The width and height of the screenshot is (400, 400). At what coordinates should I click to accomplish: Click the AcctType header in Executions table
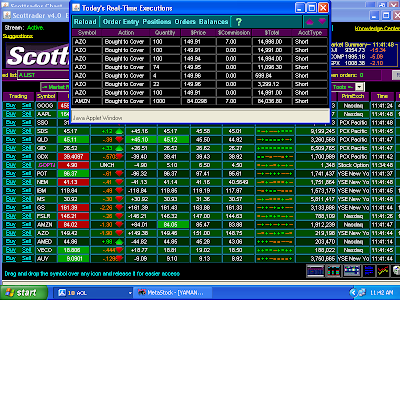(310, 33)
